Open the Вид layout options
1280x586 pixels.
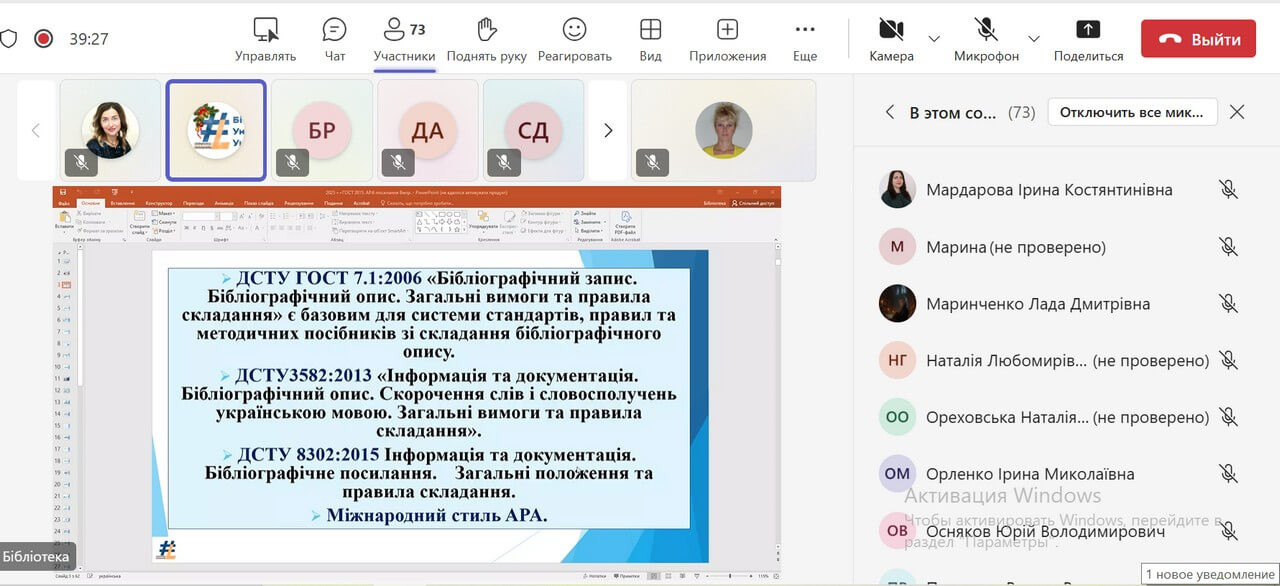pyautogui.click(x=650, y=40)
